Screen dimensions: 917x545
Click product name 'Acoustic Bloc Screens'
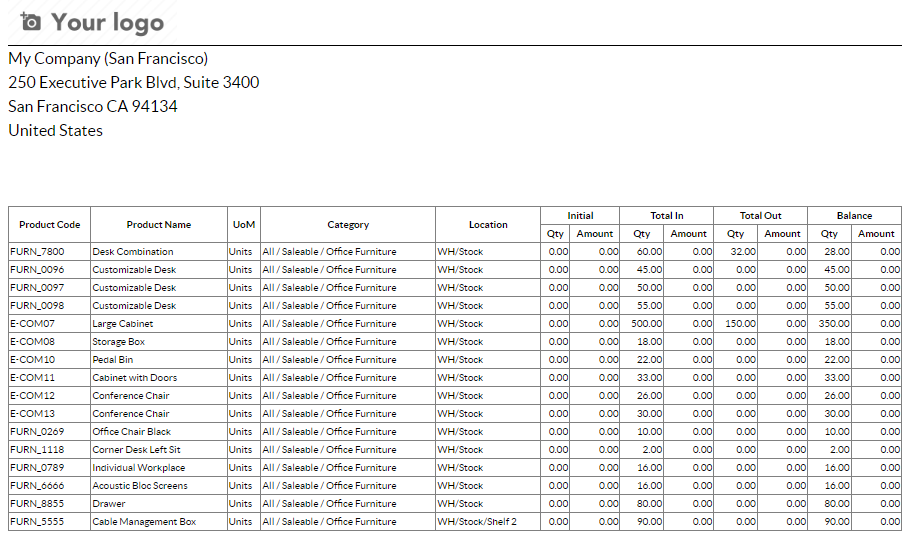pyautogui.click(x=140, y=486)
